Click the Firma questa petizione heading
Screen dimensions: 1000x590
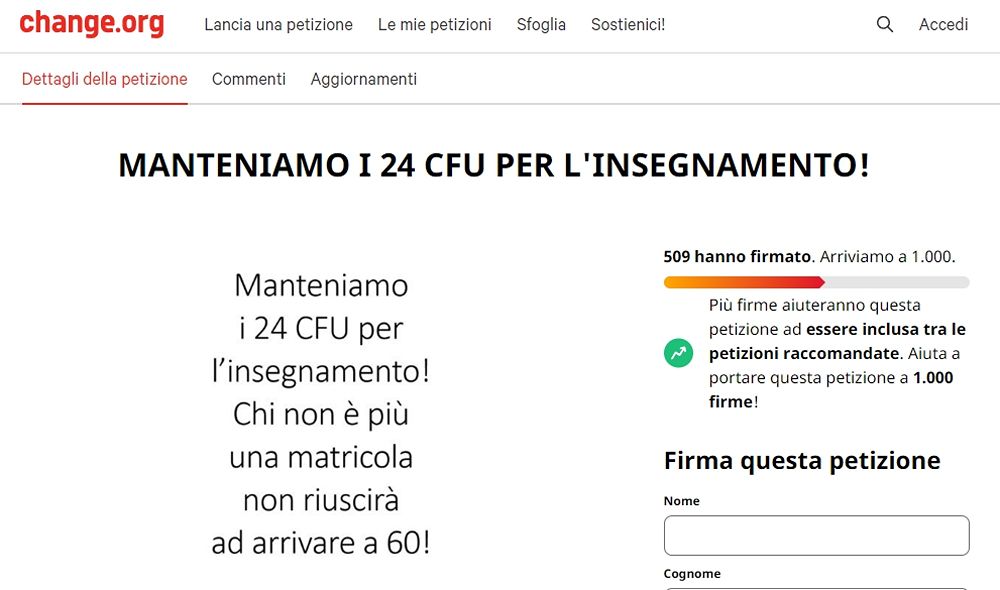click(800, 460)
